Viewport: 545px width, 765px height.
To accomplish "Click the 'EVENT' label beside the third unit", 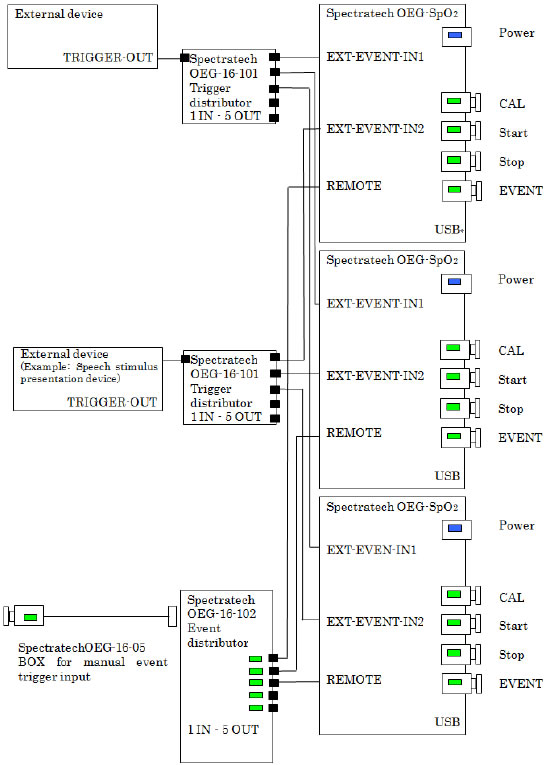I will pyautogui.click(x=521, y=684).
